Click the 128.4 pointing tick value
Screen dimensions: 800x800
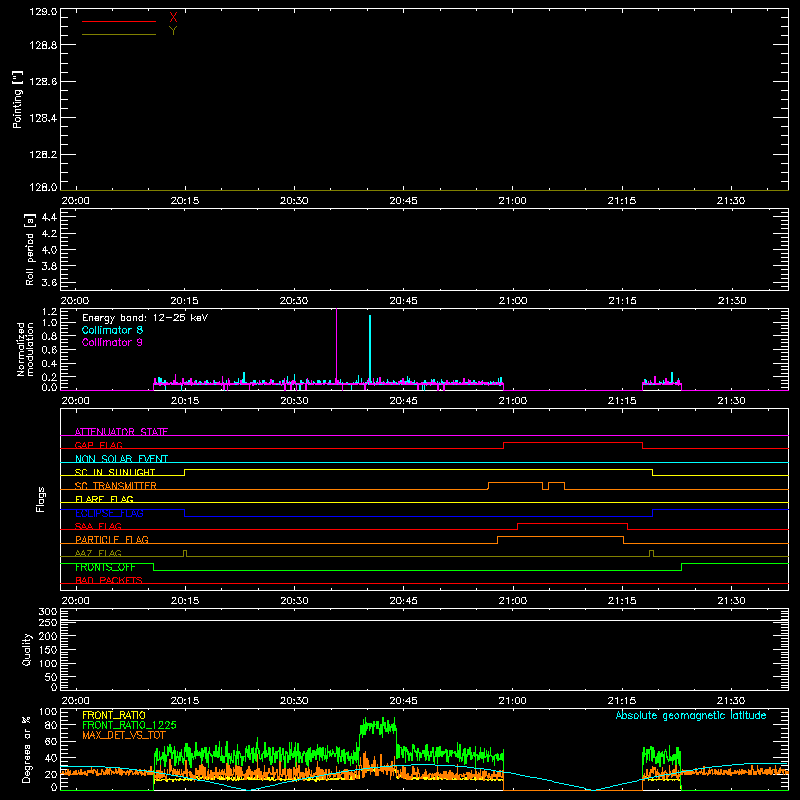point(43,118)
